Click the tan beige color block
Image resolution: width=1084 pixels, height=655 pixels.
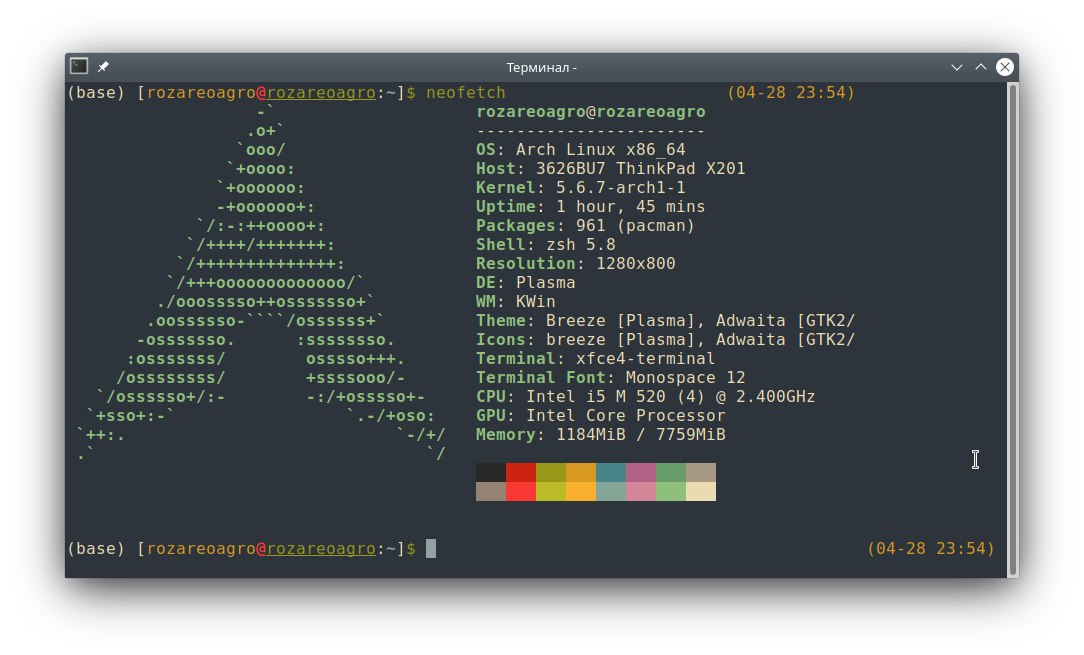[x=701, y=472]
